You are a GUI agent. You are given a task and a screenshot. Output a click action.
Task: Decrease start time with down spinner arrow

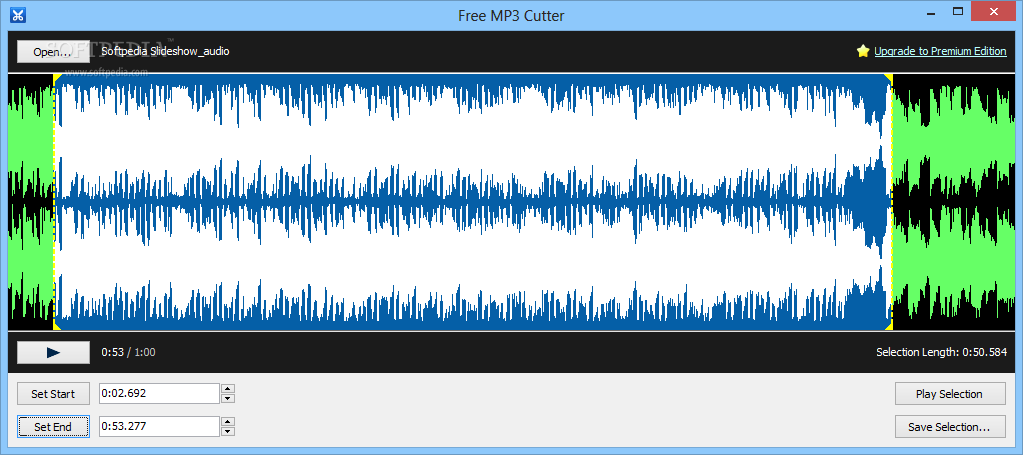point(228,399)
